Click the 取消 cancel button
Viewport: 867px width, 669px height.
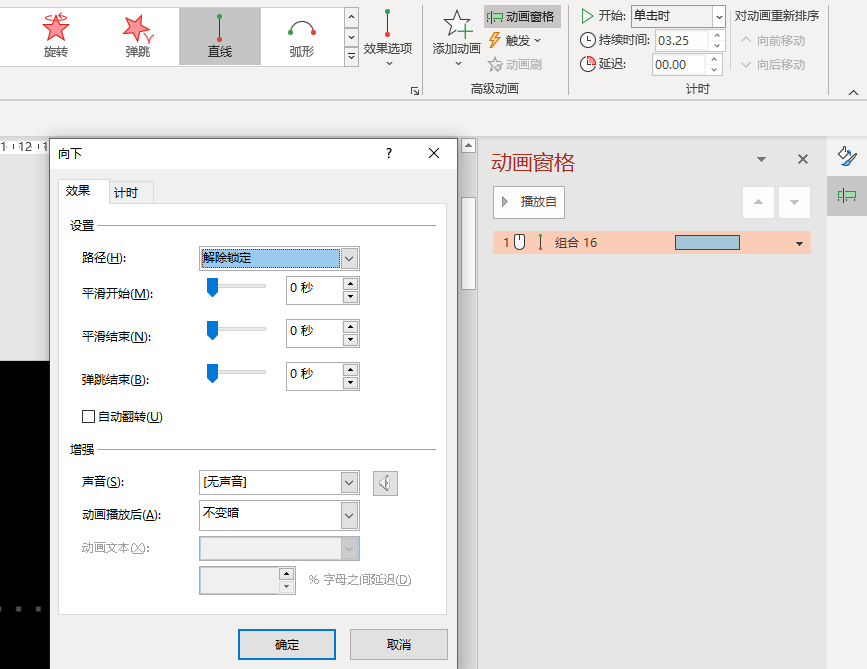click(398, 645)
